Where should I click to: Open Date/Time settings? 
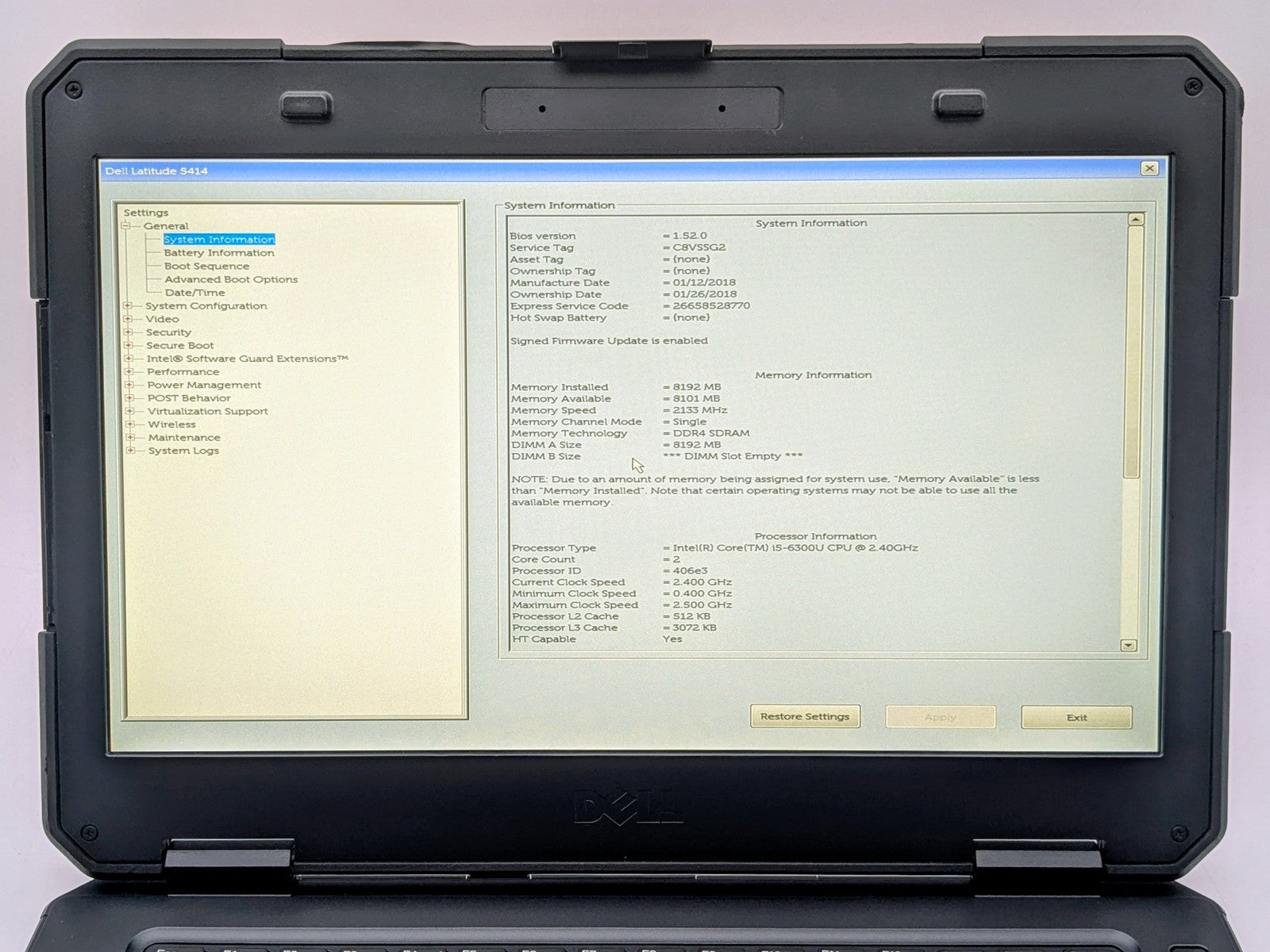coord(194,293)
